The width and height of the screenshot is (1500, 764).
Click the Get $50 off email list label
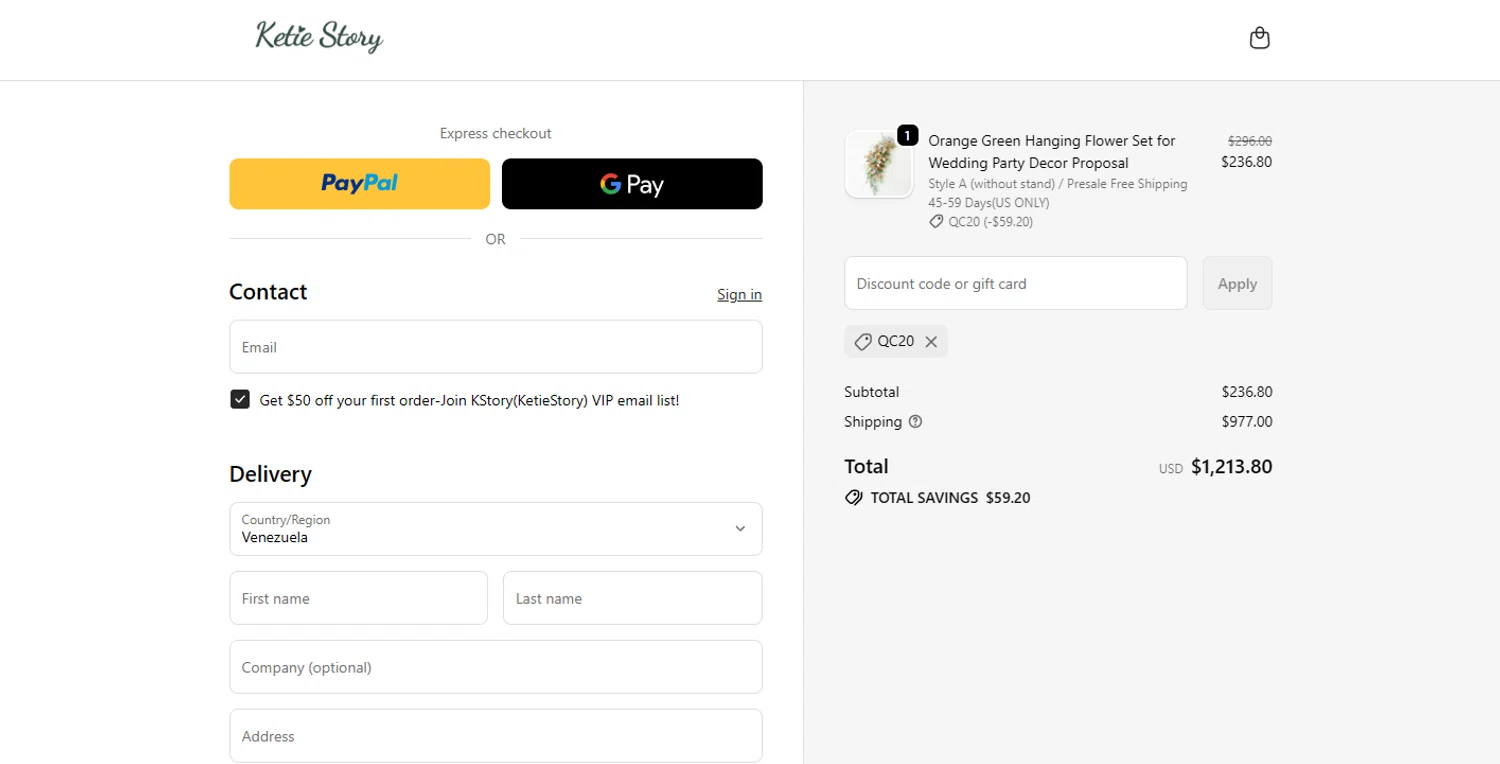(x=469, y=400)
